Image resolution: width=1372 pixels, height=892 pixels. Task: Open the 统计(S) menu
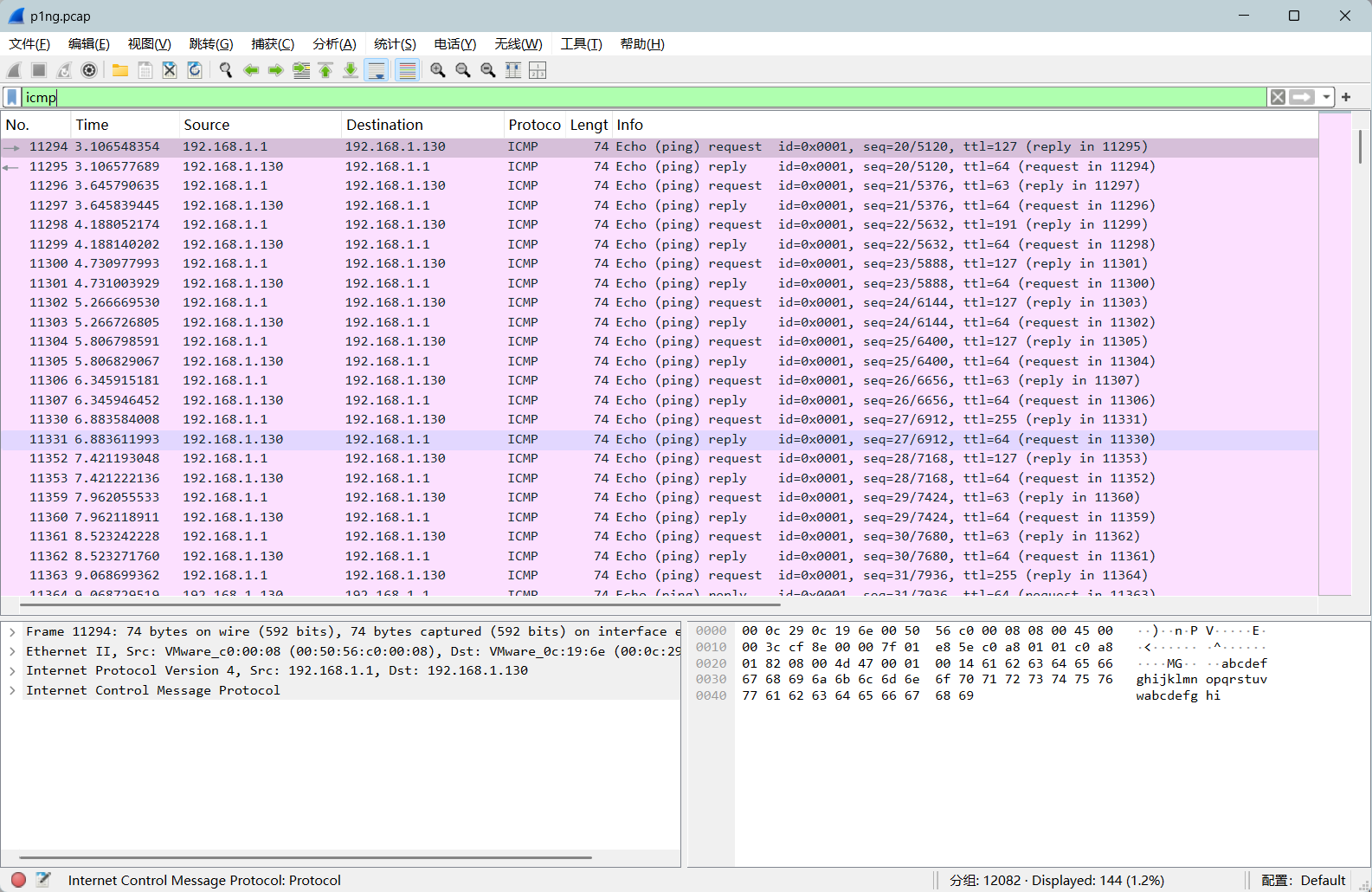coord(395,44)
